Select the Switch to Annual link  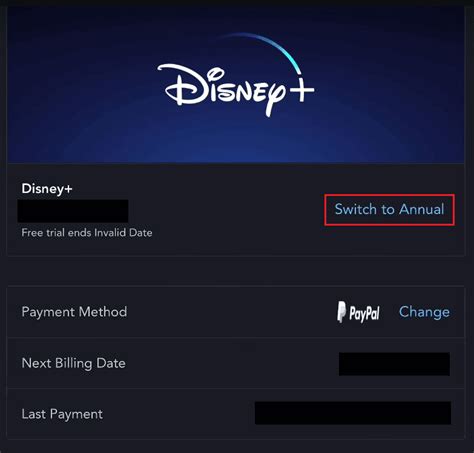tap(389, 209)
